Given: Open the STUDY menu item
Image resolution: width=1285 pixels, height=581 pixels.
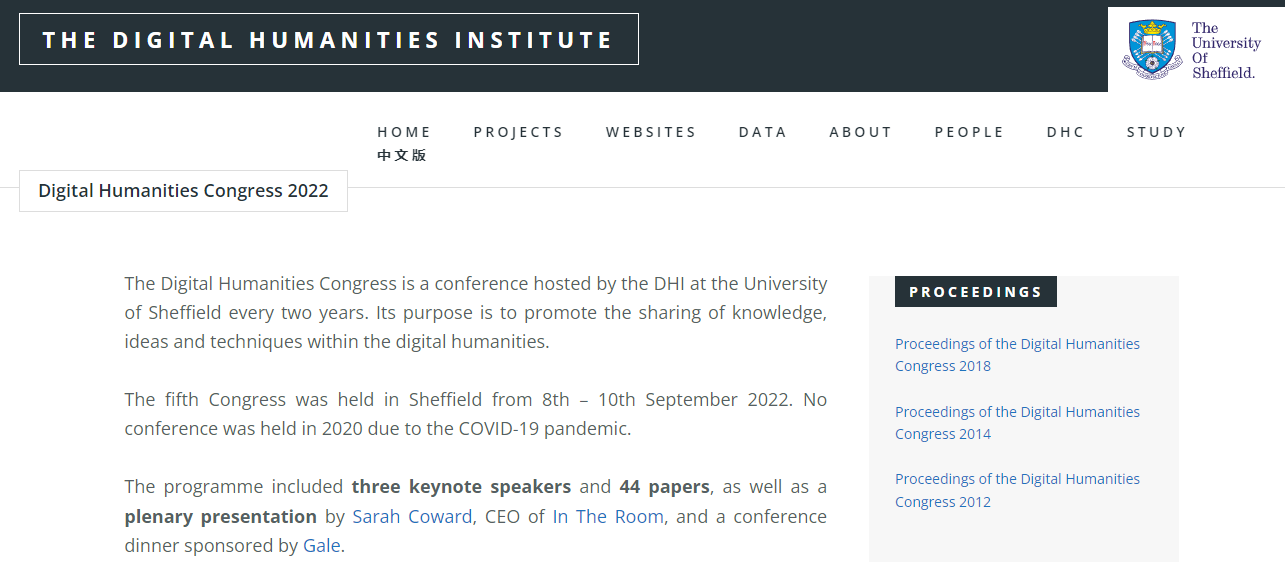Looking at the screenshot, I should click(1157, 132).
